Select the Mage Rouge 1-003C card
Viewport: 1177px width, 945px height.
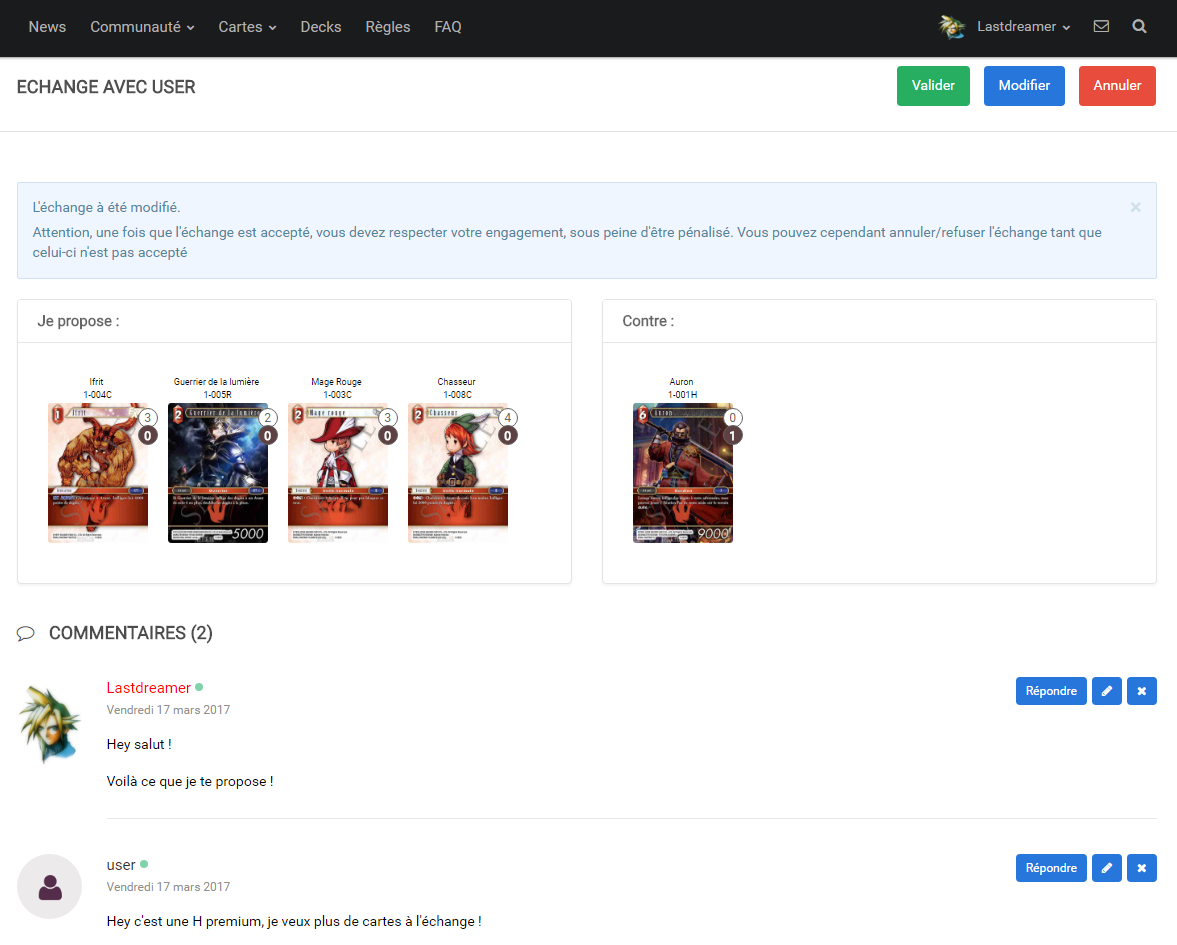[x=338, y=473]
